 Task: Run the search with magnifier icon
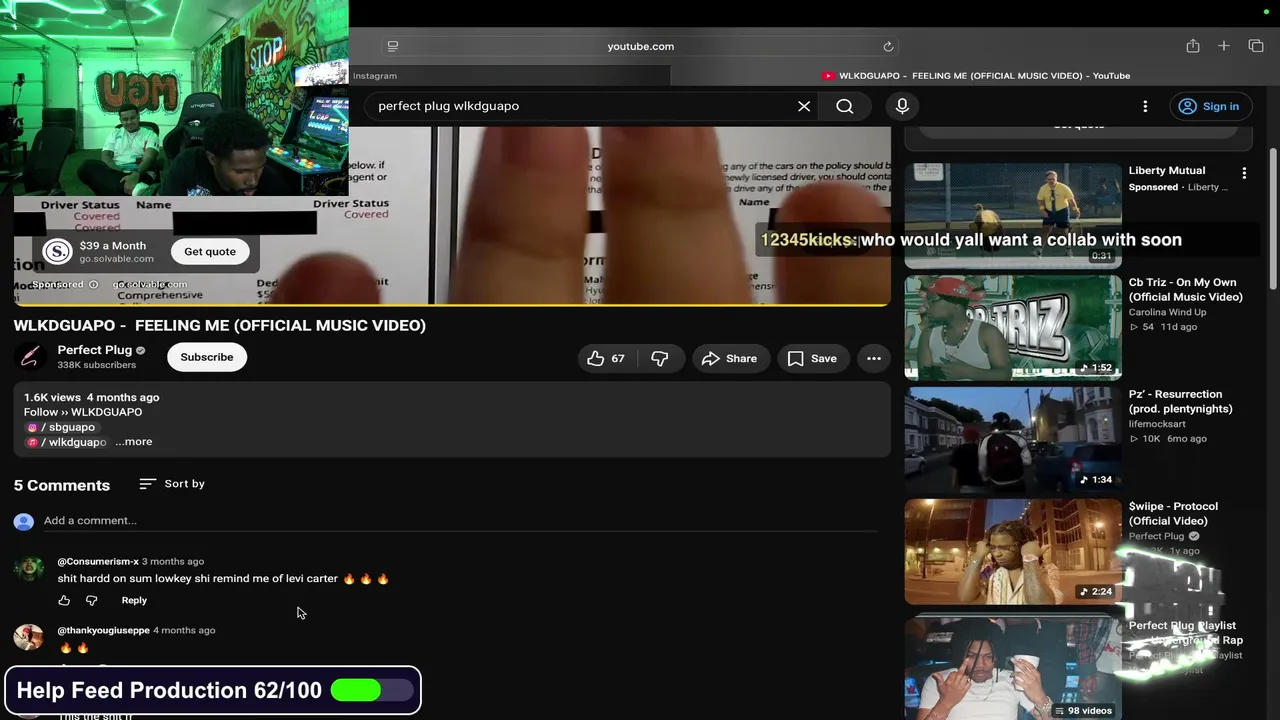coord(845,106)
